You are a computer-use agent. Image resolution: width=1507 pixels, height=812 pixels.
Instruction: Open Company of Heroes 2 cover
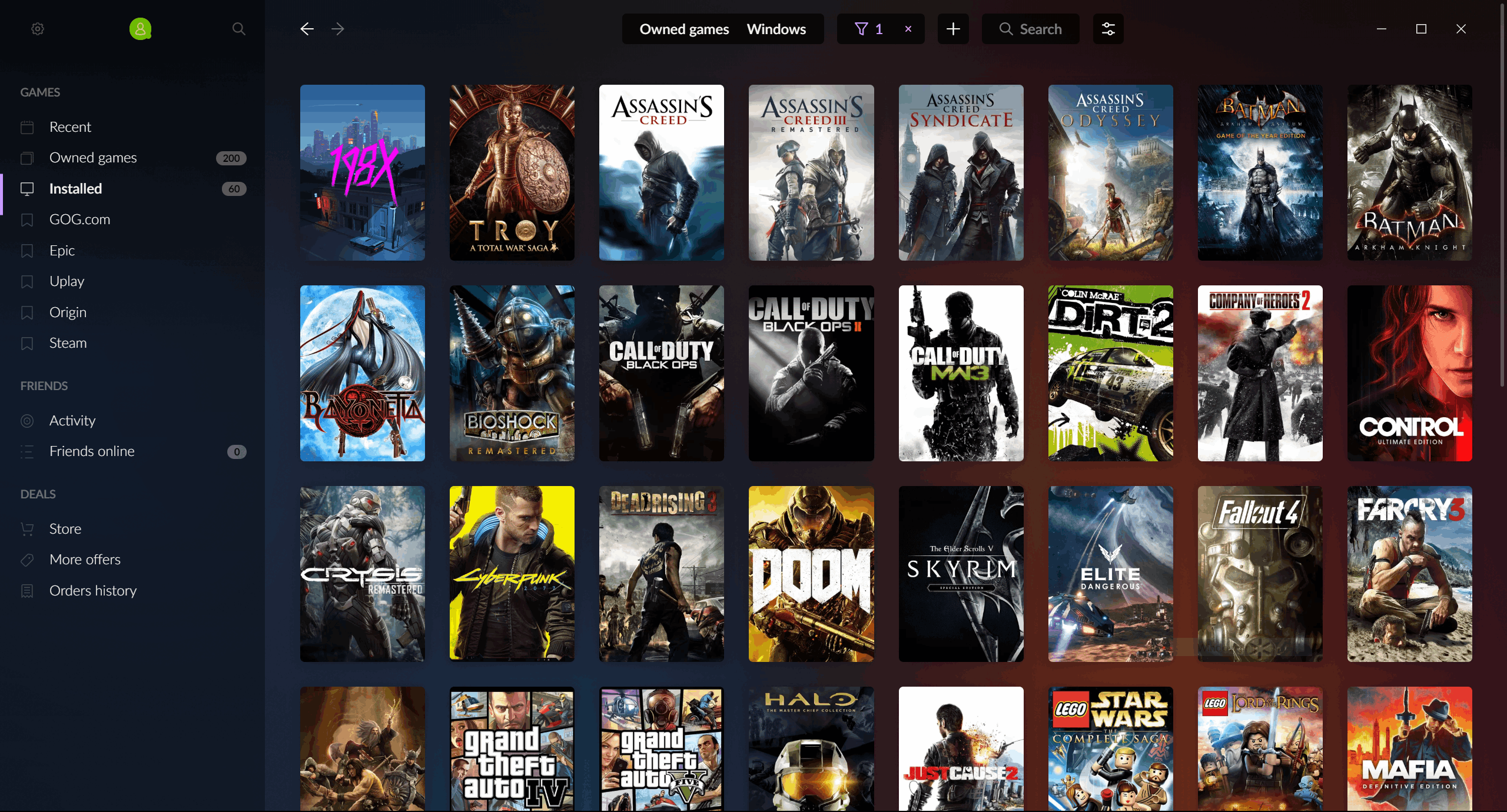pos(1260,373)
